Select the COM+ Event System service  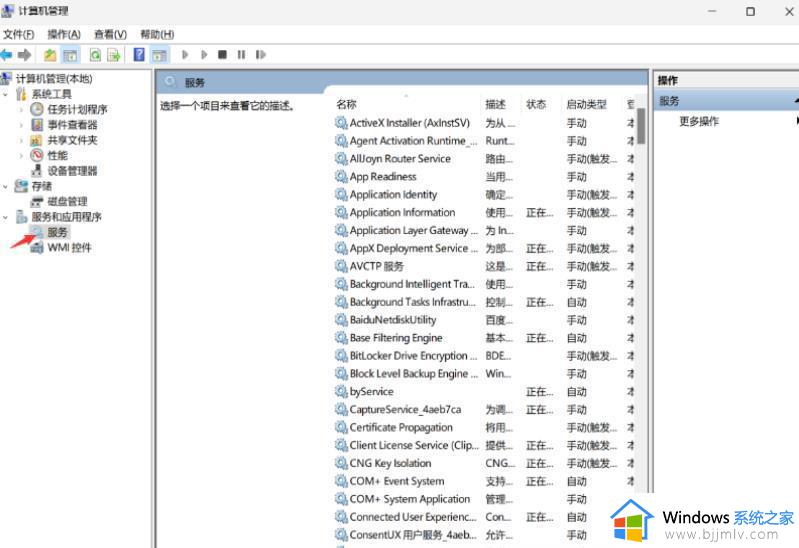[397, 481]
